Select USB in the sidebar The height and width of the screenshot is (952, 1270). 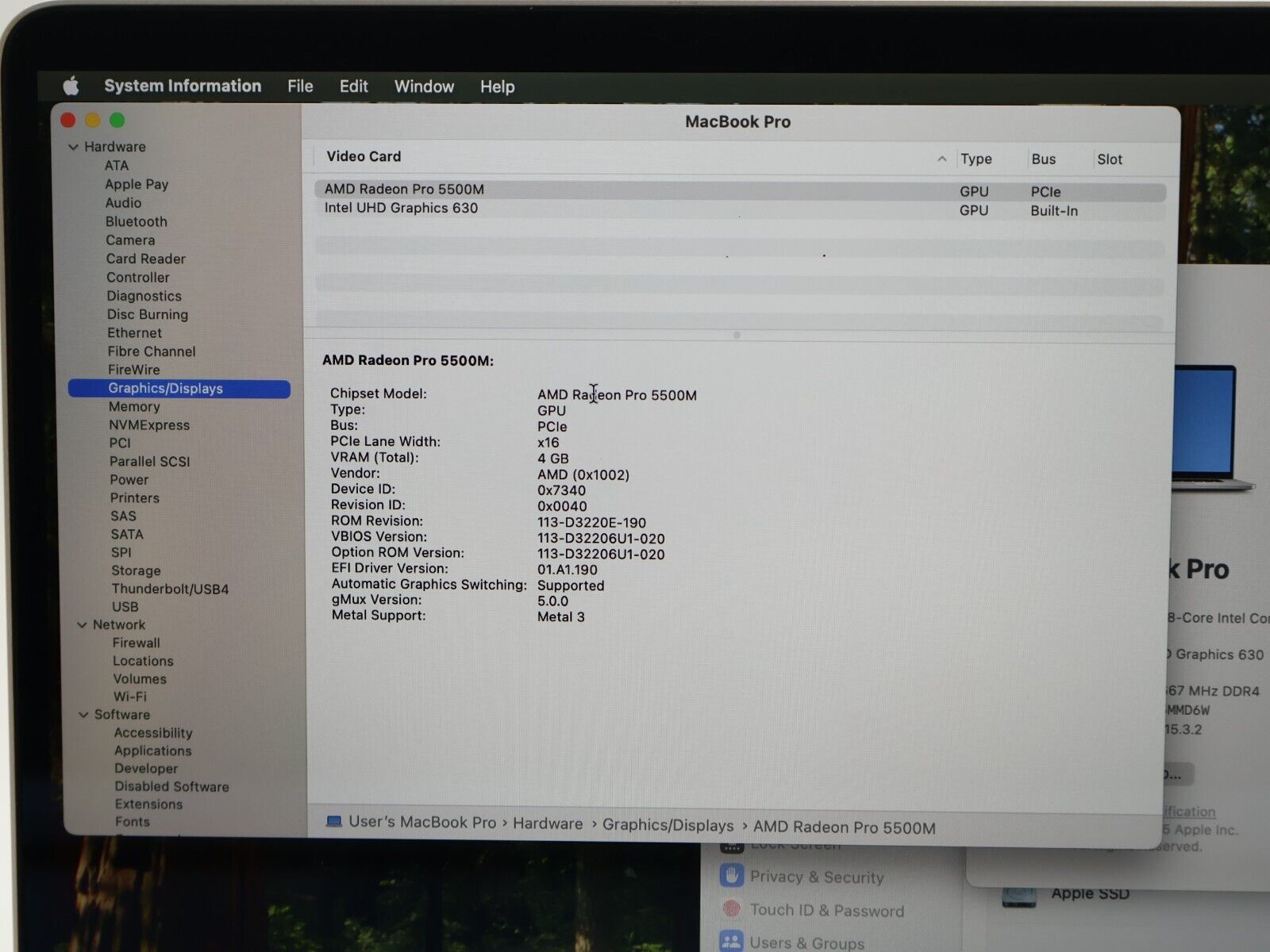(125, 607)
